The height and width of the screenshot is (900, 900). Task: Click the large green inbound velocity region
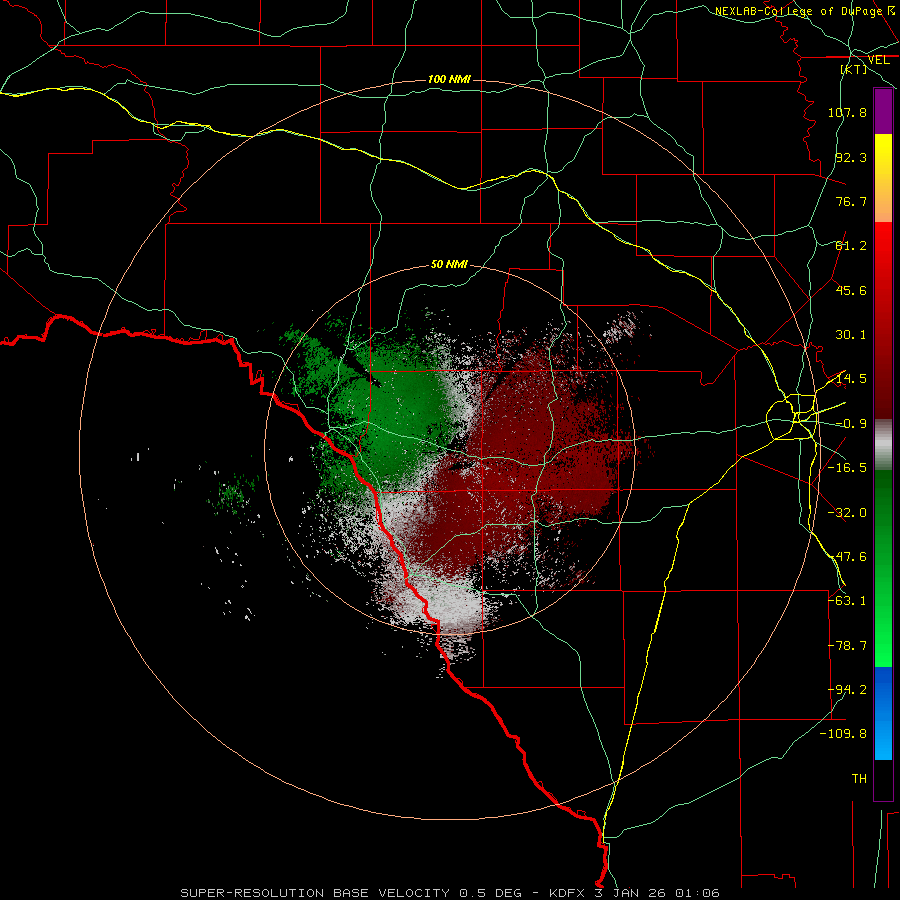390,413
